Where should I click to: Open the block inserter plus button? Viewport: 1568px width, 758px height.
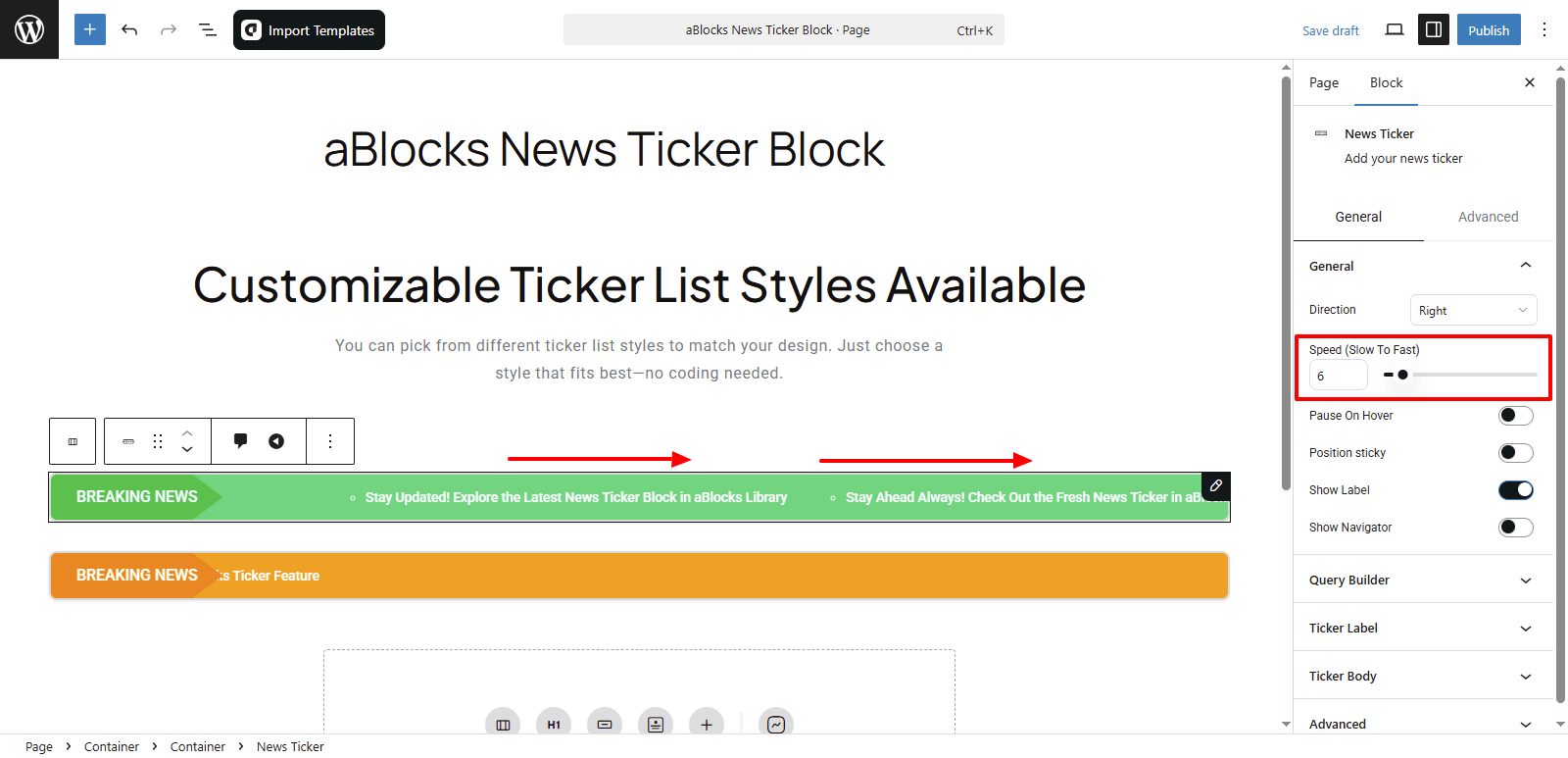pyautogui.click(x=90, y=29)
